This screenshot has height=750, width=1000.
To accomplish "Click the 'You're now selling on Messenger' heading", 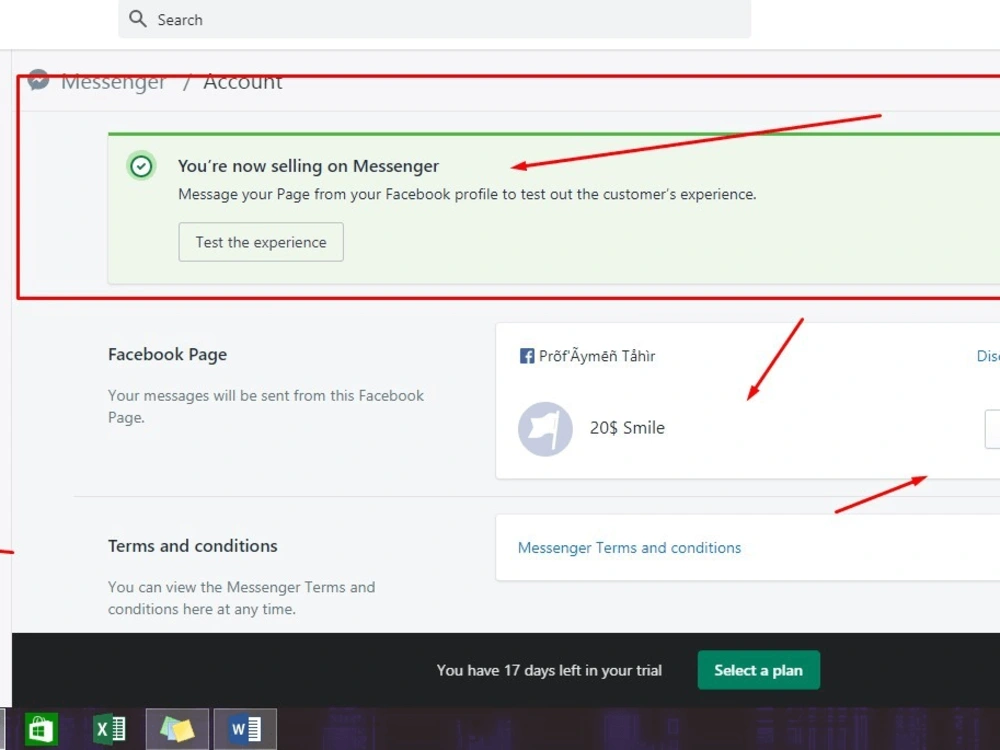I will click(308, 166).
